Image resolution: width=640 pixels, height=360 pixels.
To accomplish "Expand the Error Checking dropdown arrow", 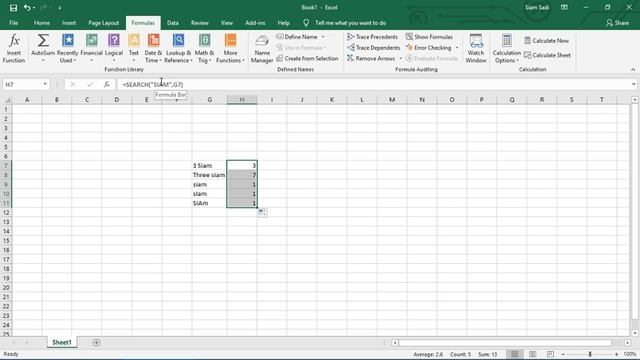I will (x=457, y=48).
